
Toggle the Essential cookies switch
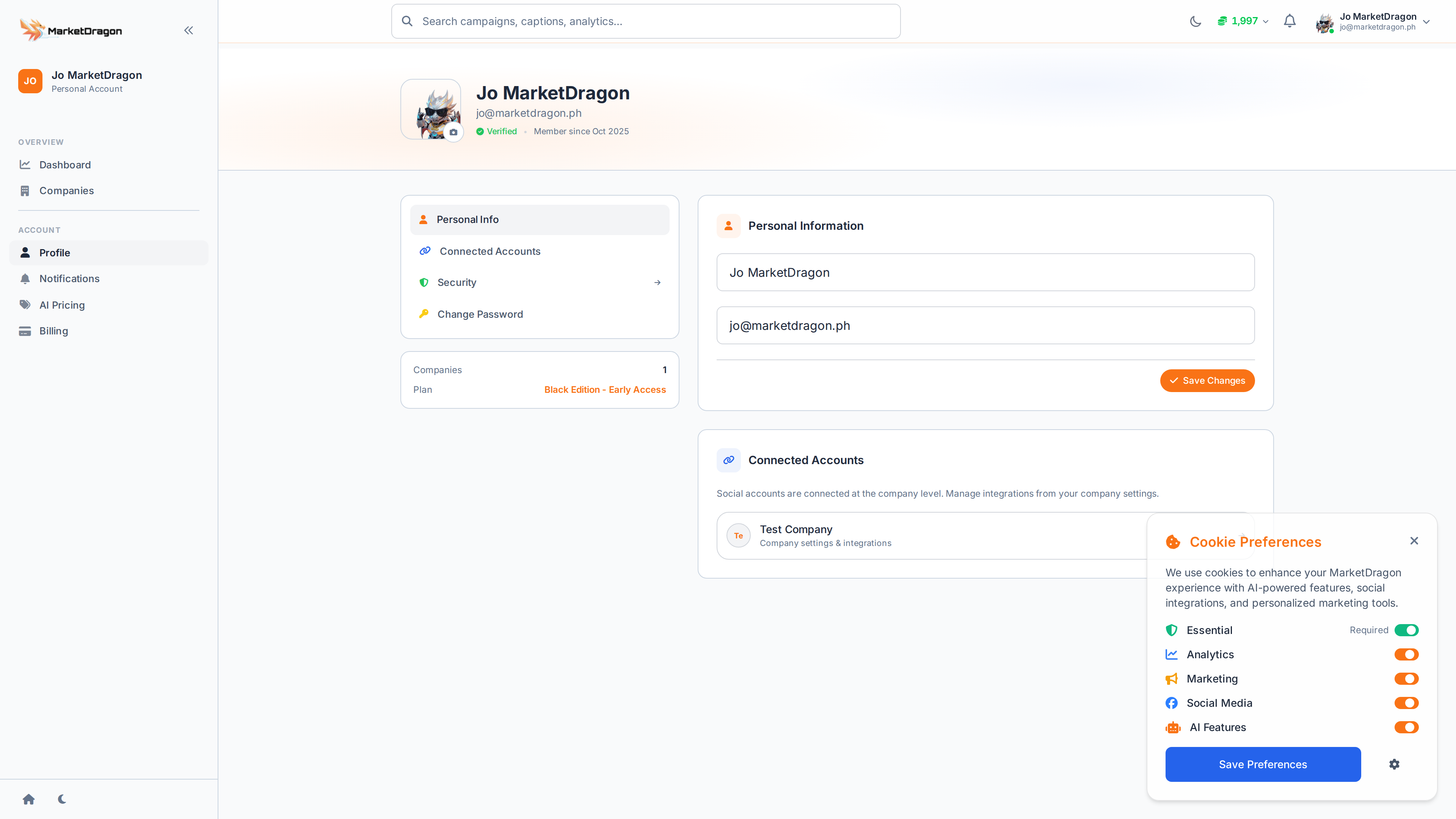(1406, 630)
